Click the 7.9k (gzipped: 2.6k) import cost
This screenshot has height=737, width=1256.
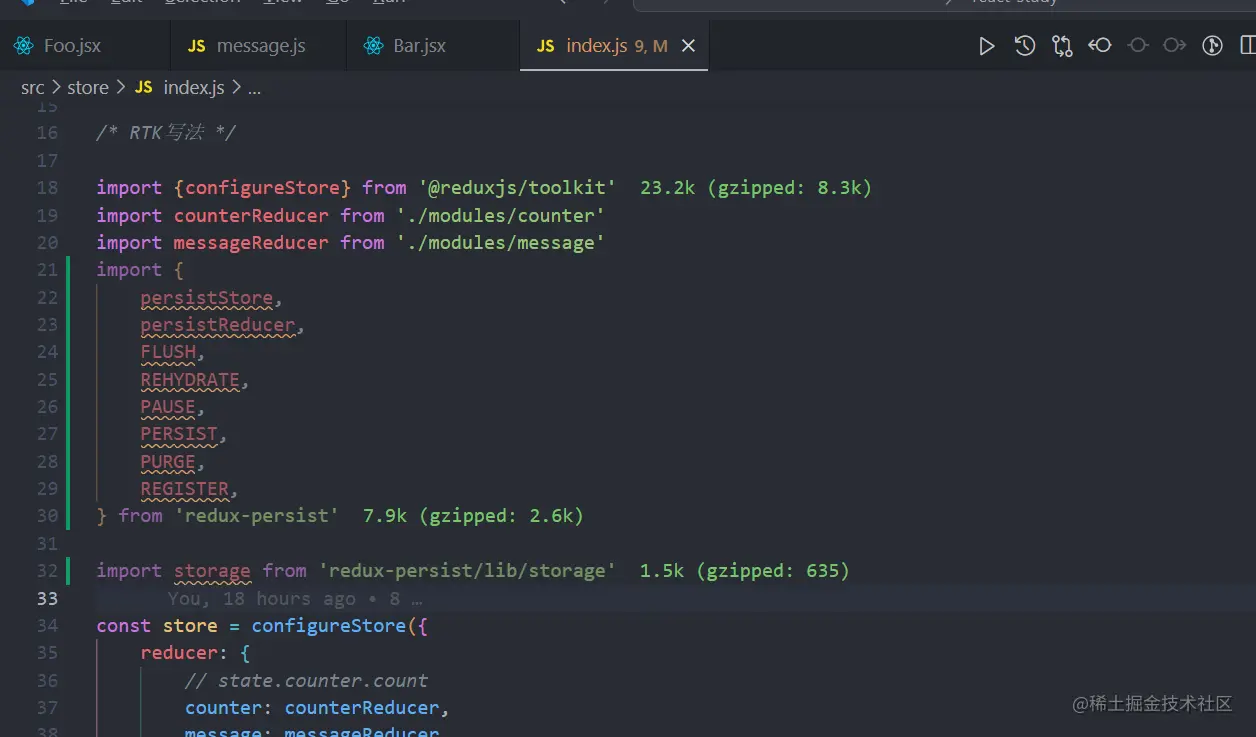[473, 516]
